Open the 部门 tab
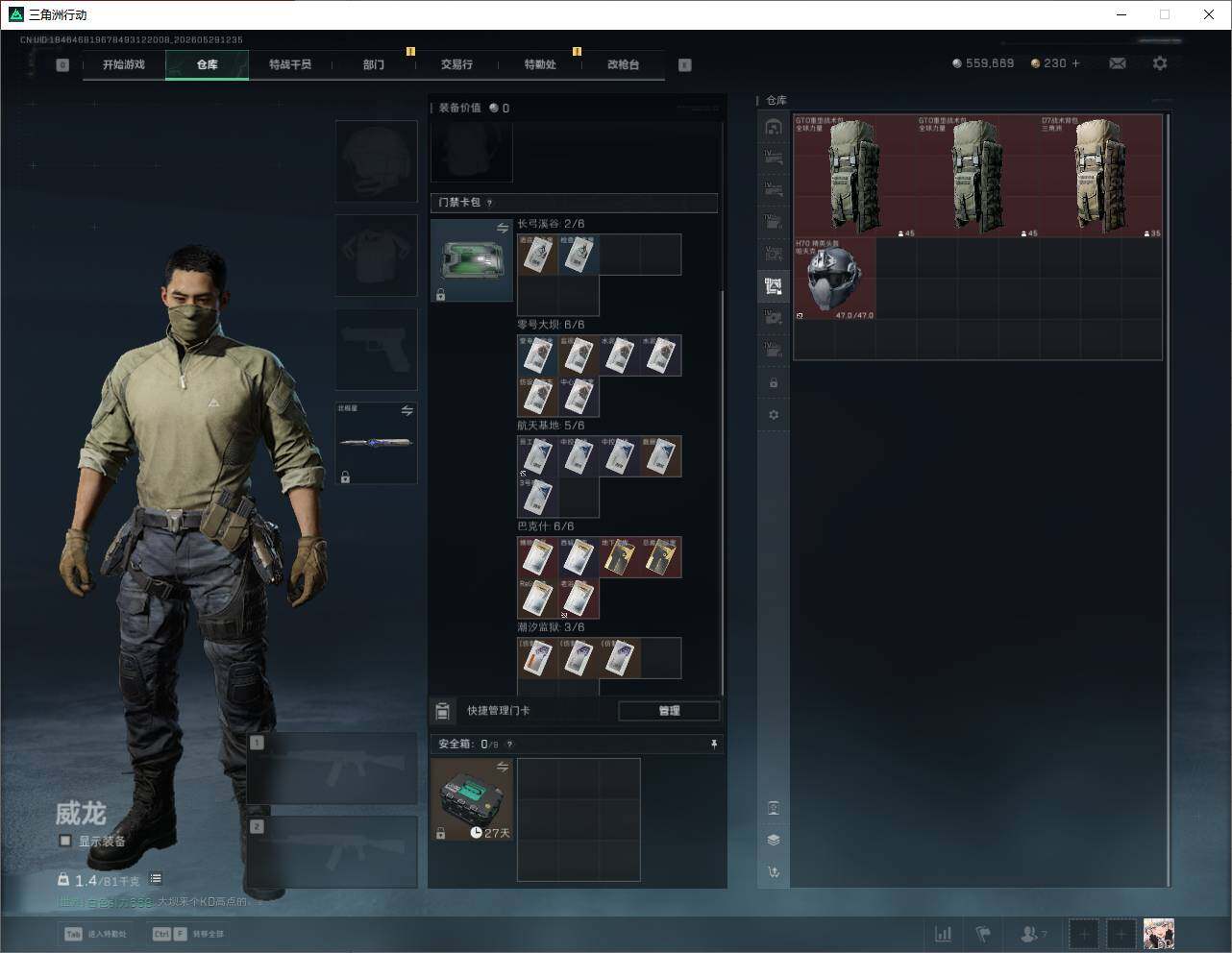This screenshot has height=953, width=1232. click(x=374, y=64)
